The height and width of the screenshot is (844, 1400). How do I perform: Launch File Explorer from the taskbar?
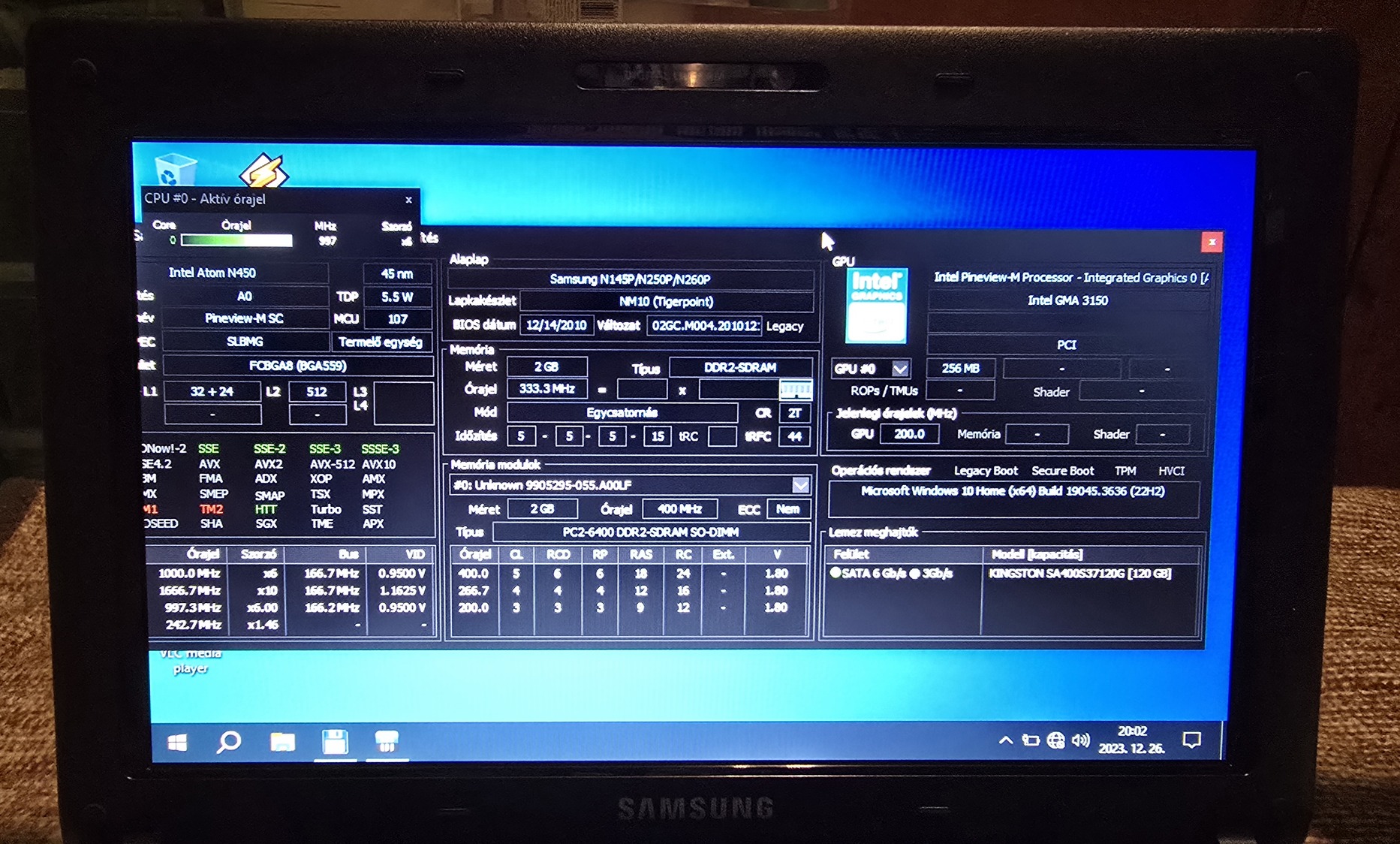pyautogui.click(x=282, y=743)
